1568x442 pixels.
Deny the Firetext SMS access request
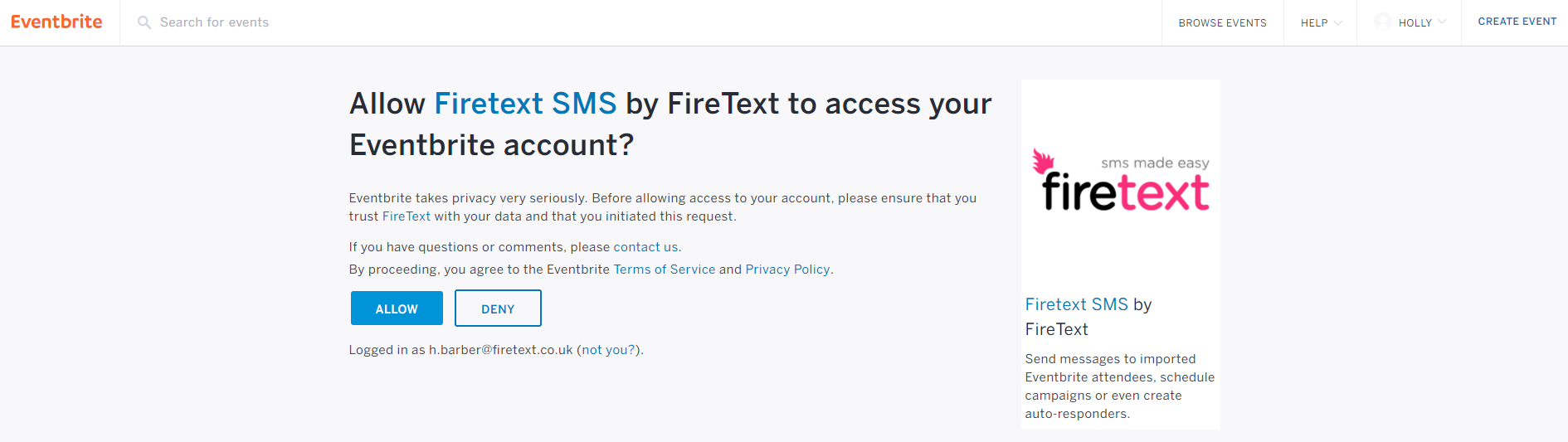click(498, 308)
